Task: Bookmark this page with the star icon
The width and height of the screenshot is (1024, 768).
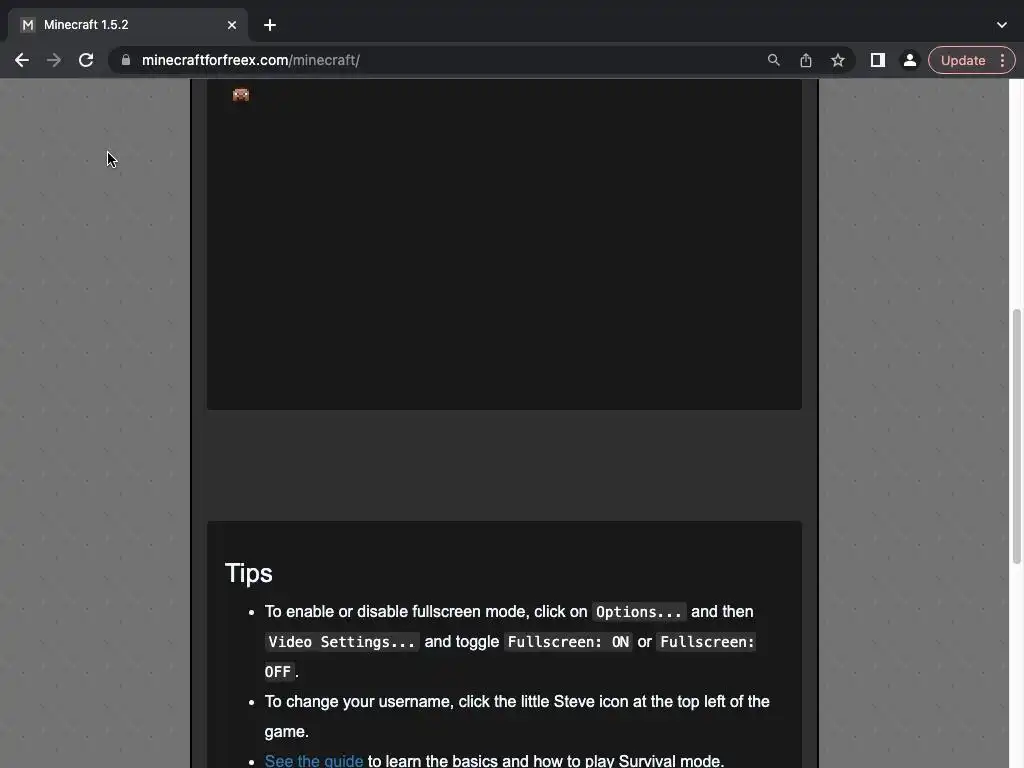Action: tap(838, 60)
